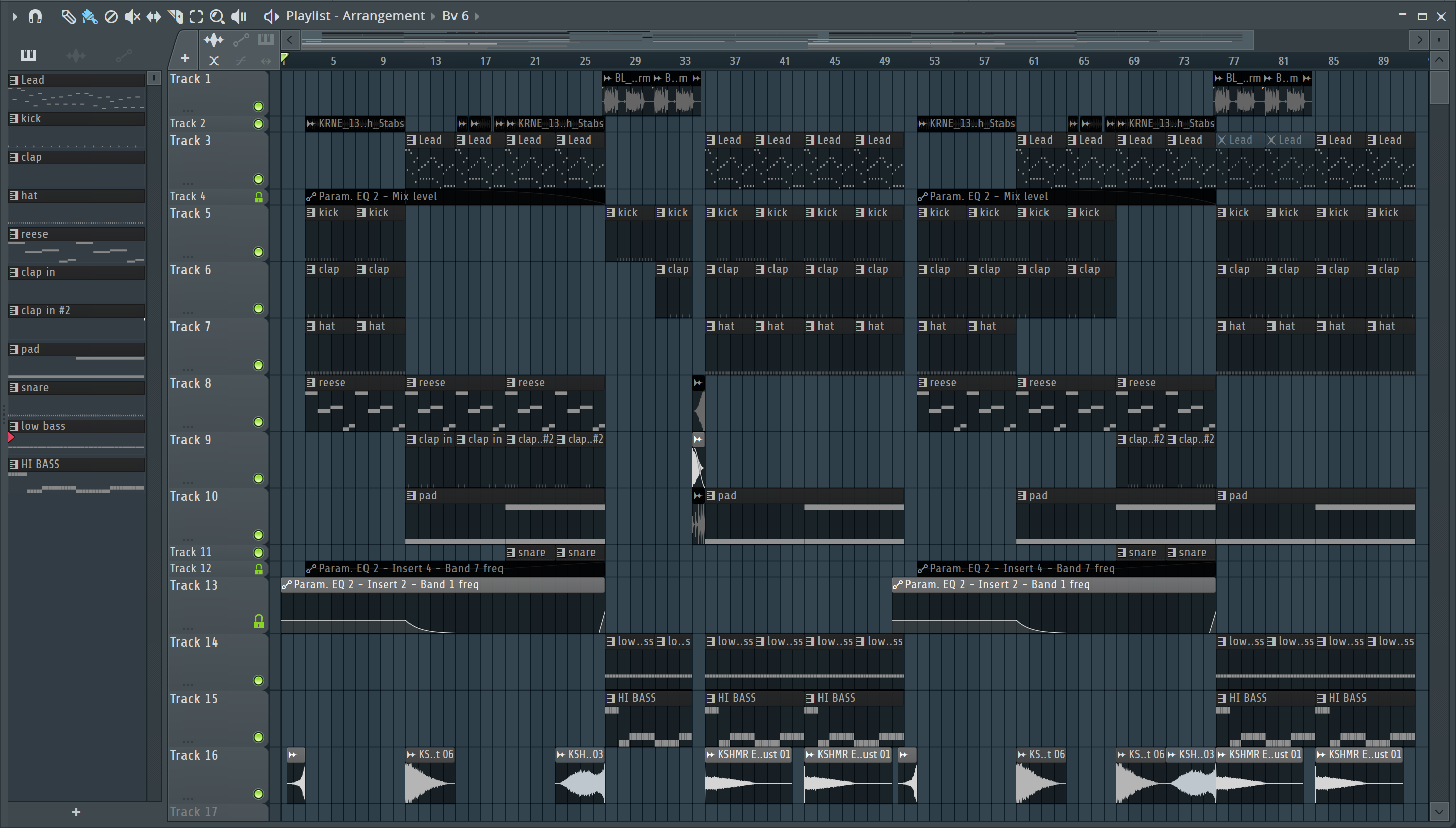This screenshot has height=828, width=1456.
Task: Choose the Select marquee tool
Action: pyautogui.click(x=196, y=17)
